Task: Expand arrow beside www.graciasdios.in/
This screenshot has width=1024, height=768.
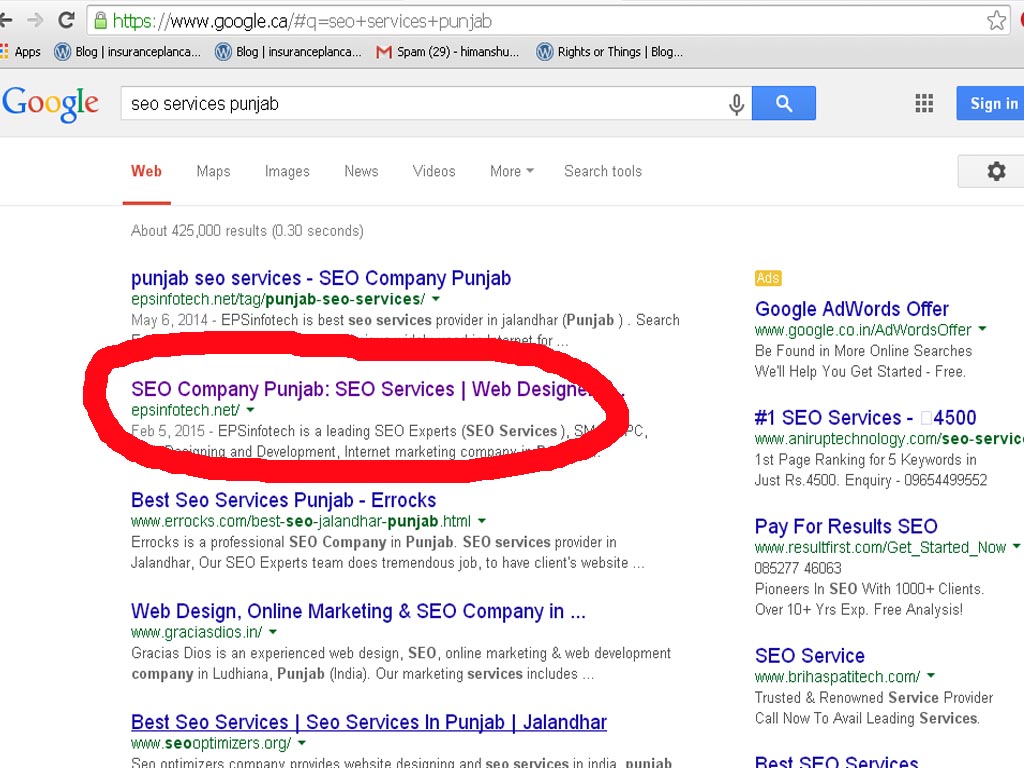Action: pyautogui.click(x=273, y=632)
